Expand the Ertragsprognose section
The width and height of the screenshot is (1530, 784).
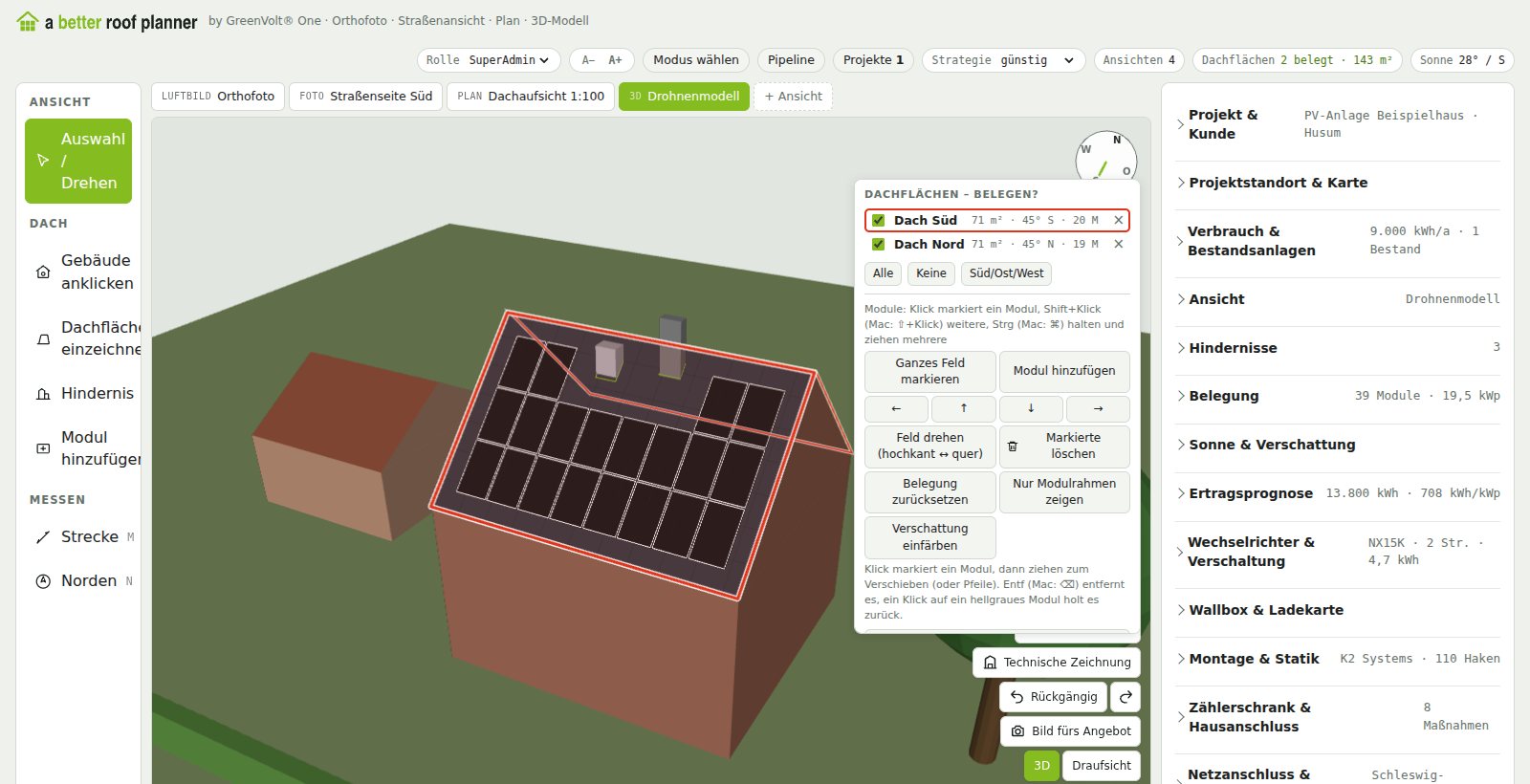point(1338,493)
